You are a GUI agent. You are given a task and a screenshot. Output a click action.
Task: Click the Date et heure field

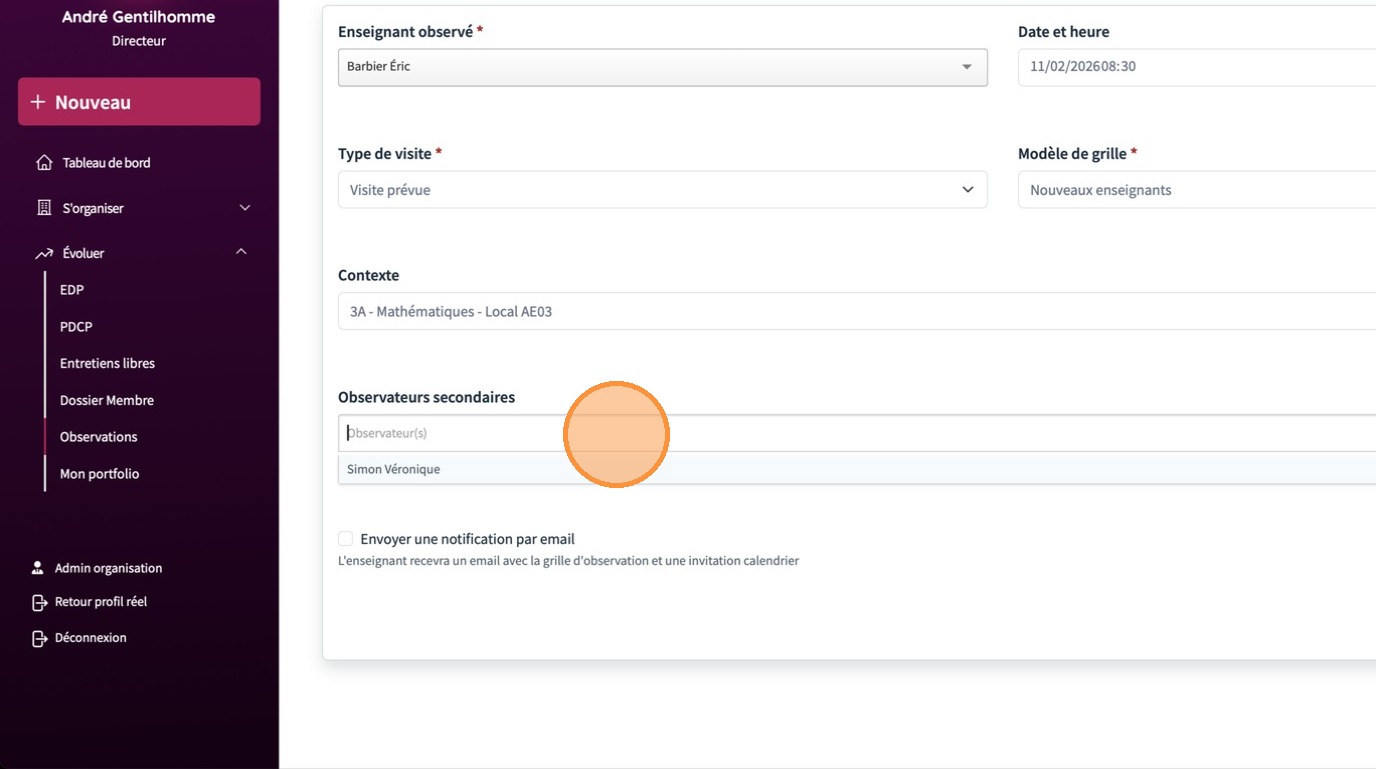tap(1196, 67)
